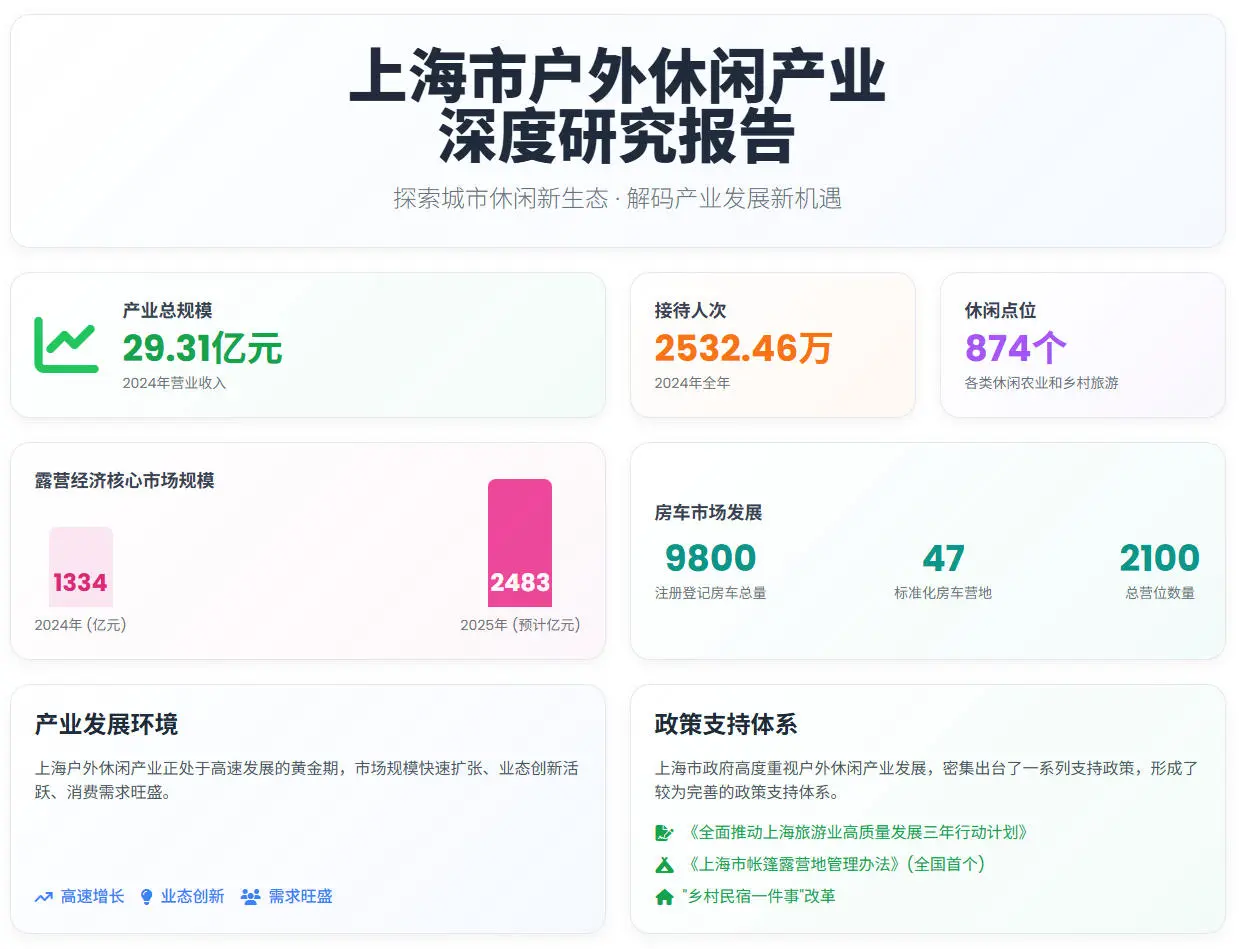The image size is (1239, 949).
Task: Select the purple 874个 statistic
Action: click(1015, 349)
